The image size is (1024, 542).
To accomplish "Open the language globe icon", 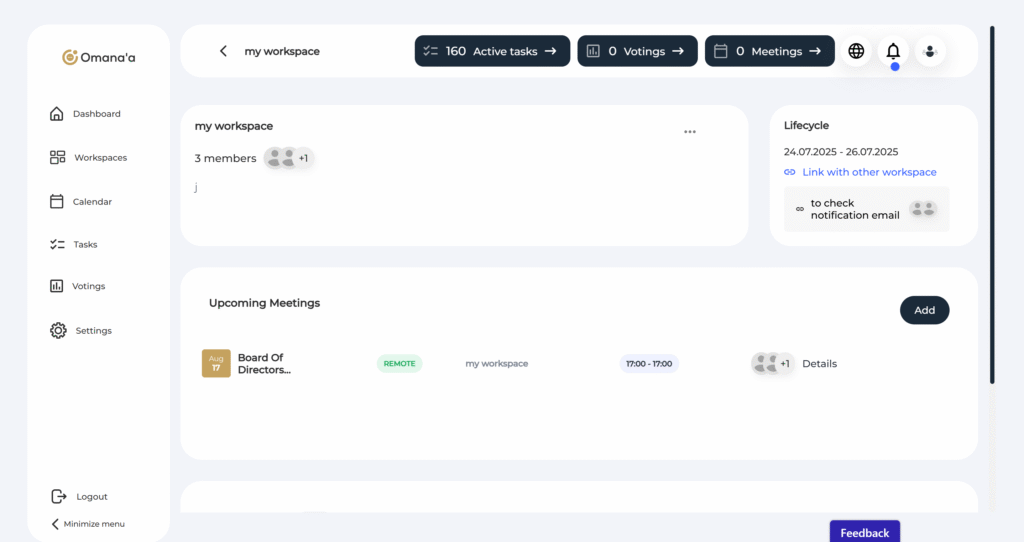I will 856,51.
